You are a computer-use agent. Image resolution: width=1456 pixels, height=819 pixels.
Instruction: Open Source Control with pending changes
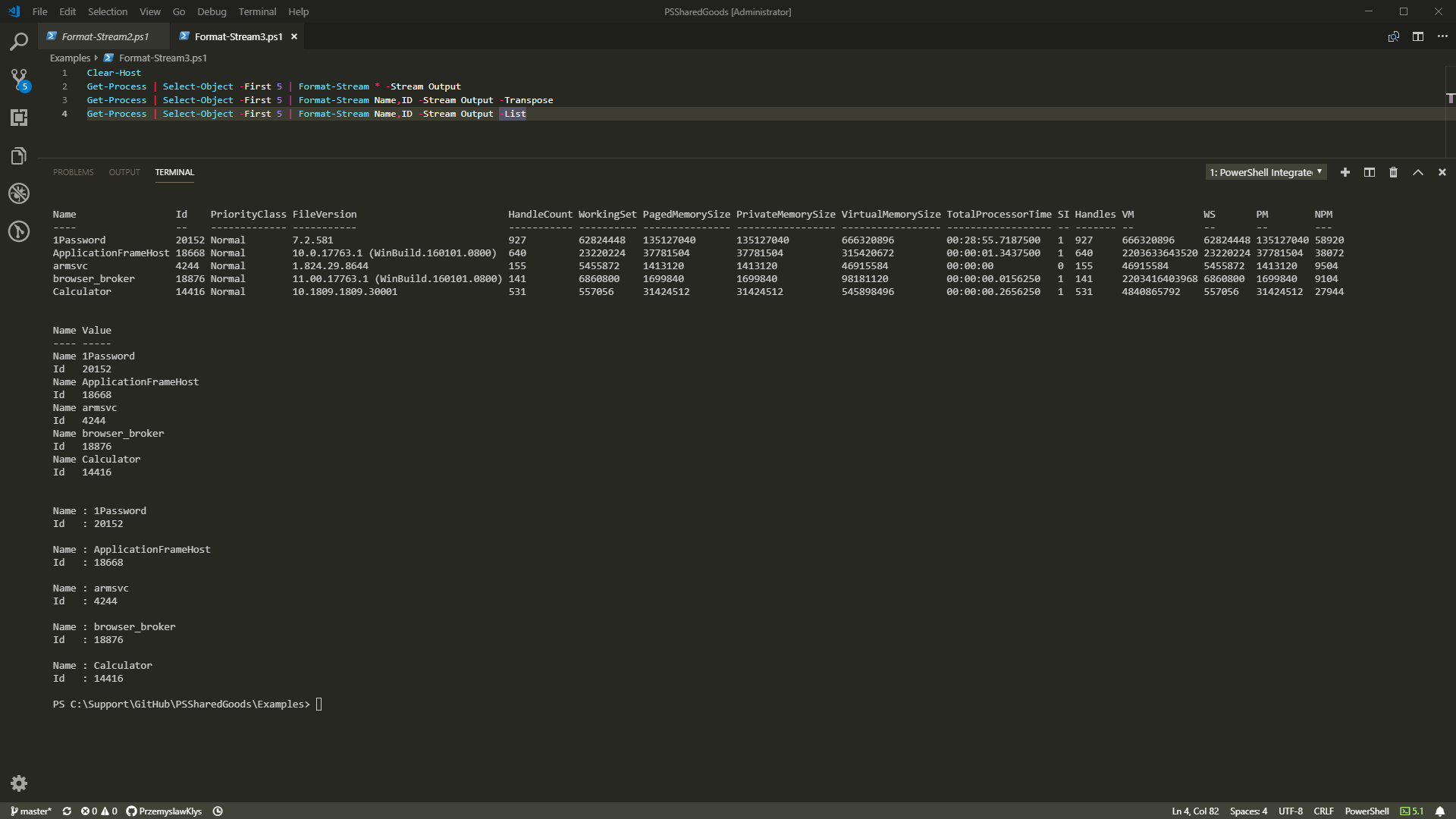[18, 80]
